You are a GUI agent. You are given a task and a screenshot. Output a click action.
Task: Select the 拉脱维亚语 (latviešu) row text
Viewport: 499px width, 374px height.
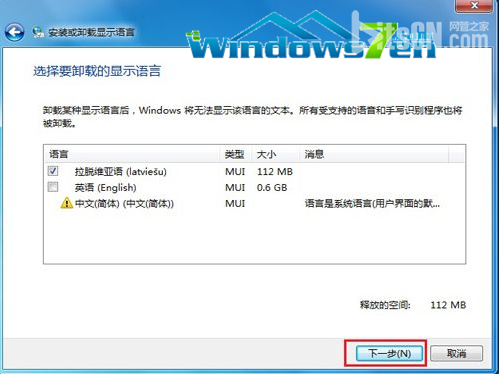pos(121,172)
